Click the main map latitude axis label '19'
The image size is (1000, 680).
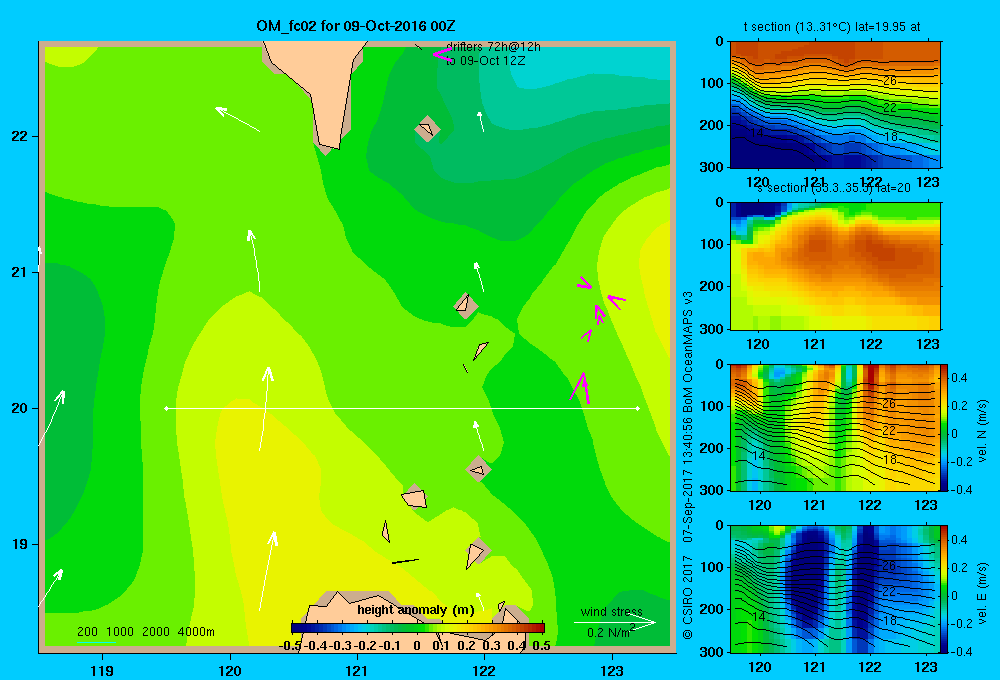20,544
